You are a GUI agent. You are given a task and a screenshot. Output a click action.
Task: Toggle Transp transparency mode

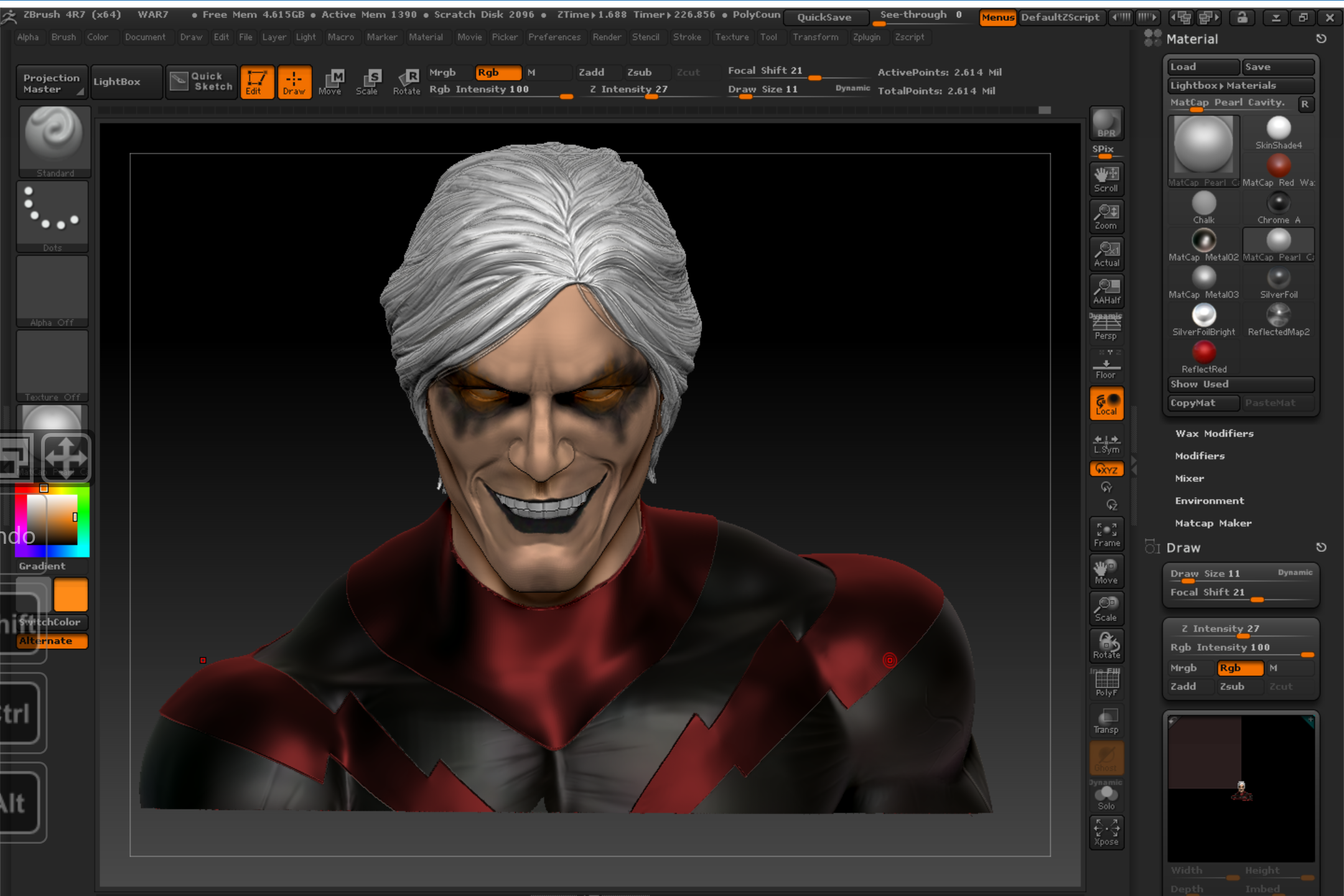tap(1106, 721)
